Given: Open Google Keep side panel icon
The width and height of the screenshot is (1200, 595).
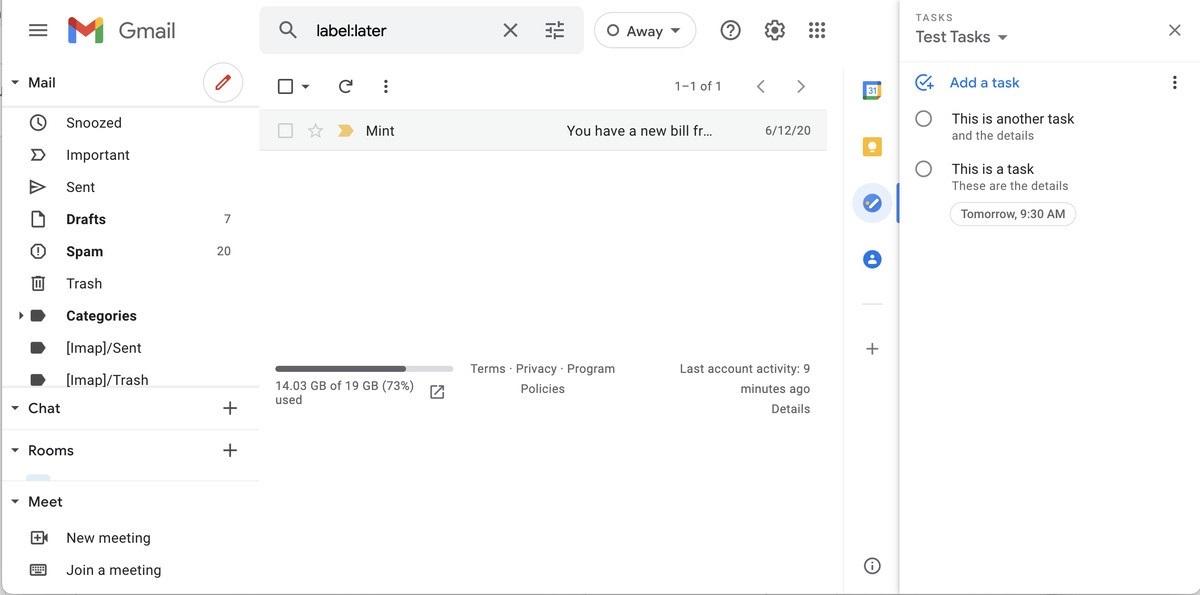Looking at the screenshot, I should (871, 147).
